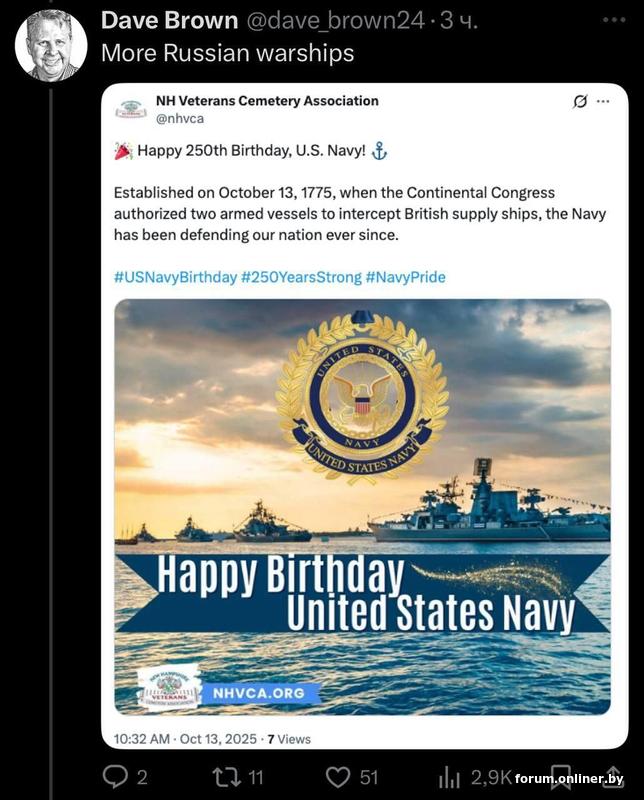Open the view analytics bar chart icon
This screenshot has width=644, height=800.
tap(449, 778)
